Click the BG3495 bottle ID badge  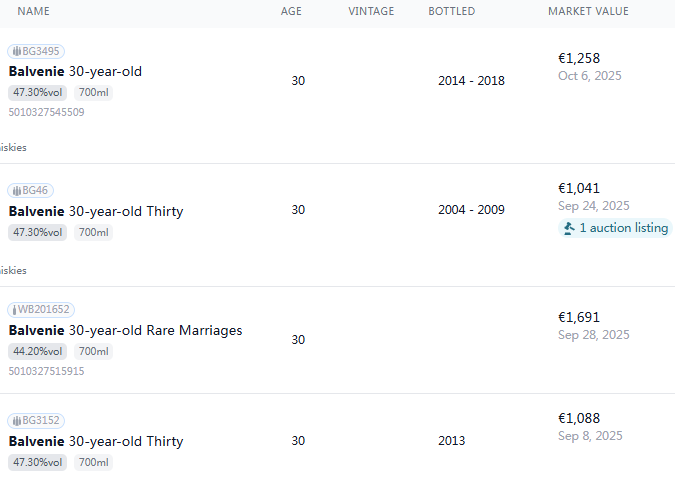coord(36,51)
